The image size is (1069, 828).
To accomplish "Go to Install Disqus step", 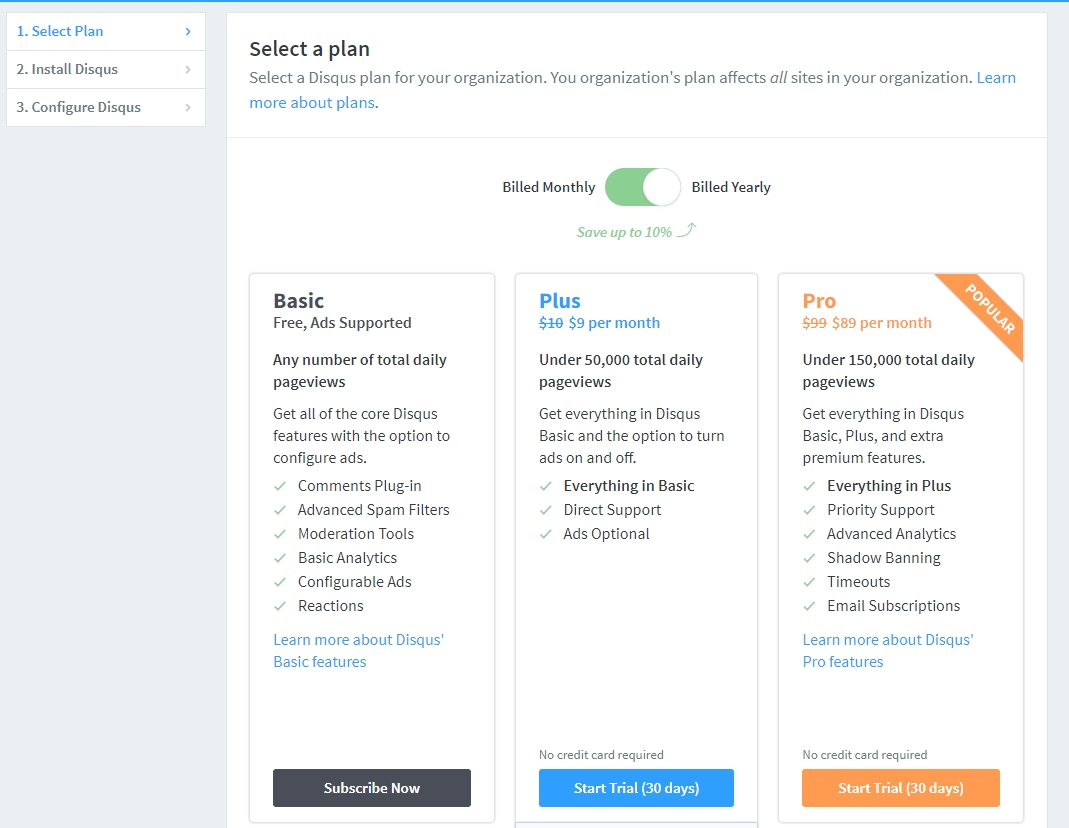I will coord(106,70).
